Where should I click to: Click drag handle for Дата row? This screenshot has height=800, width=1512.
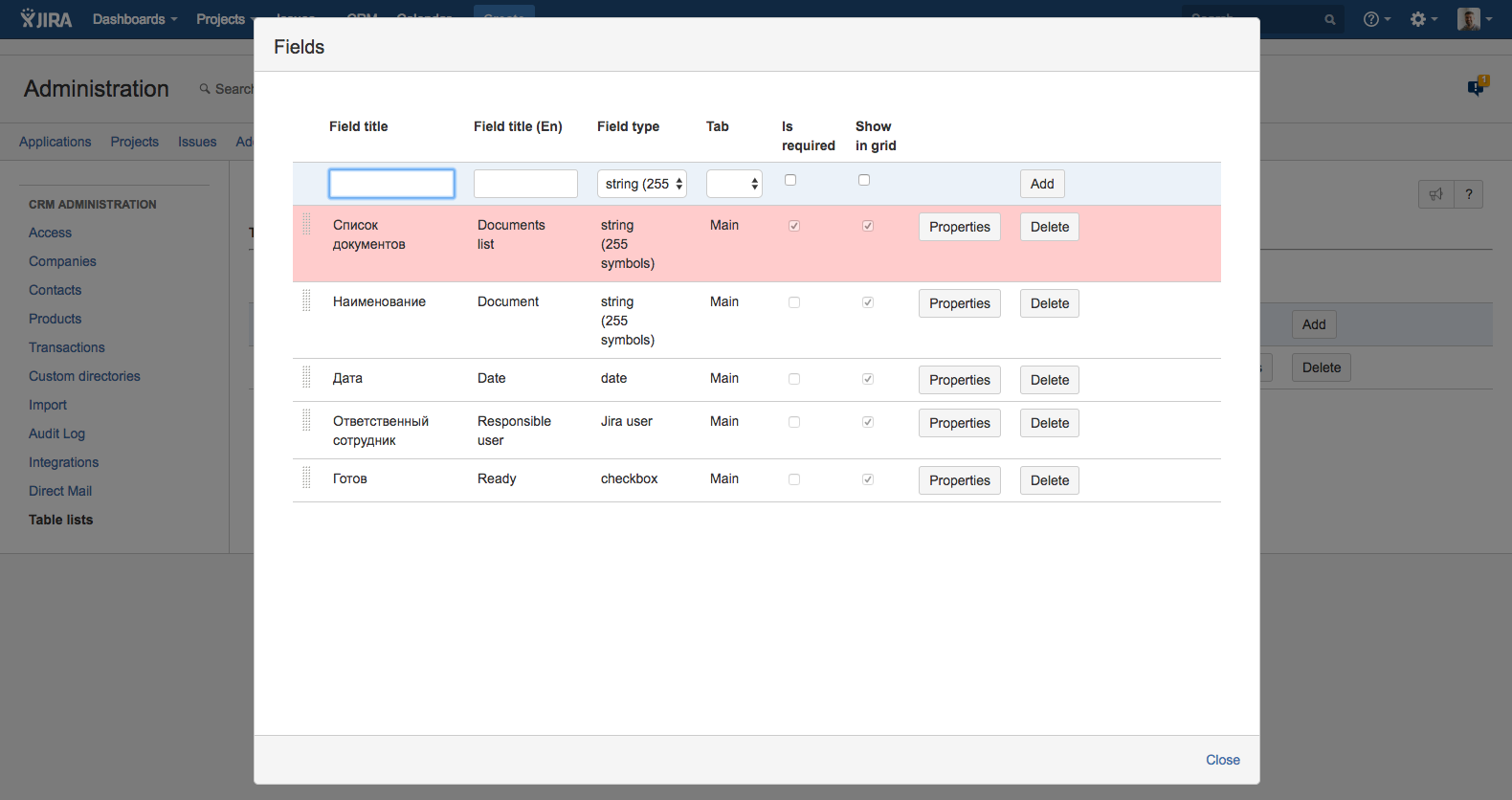click(306, 378)
